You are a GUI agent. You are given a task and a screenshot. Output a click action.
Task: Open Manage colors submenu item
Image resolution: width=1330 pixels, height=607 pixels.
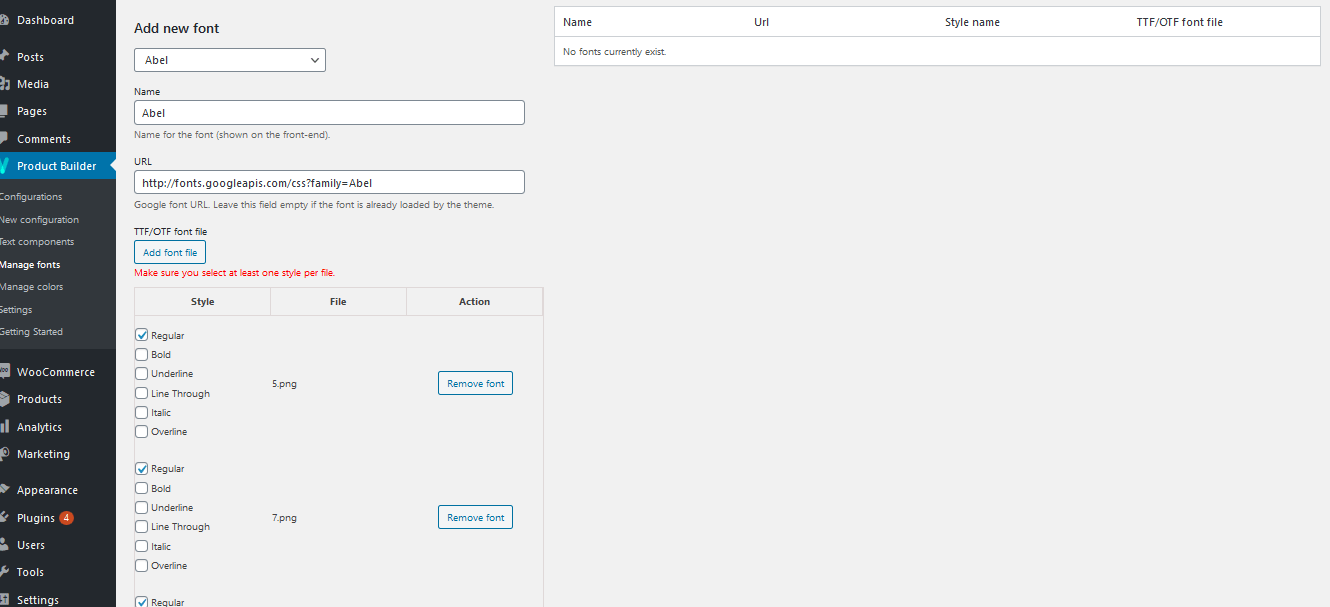click(x=32, y=287)
